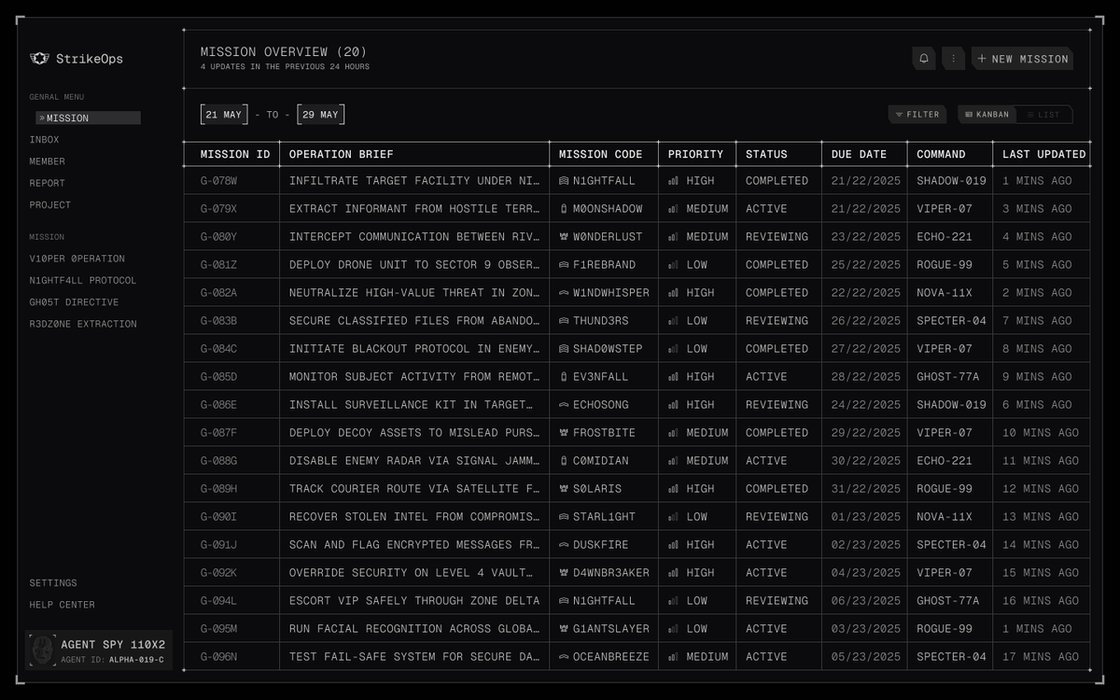Open Member in the sidebar menu
This screenshot has width=1120, height=700.
click(47, 161)
